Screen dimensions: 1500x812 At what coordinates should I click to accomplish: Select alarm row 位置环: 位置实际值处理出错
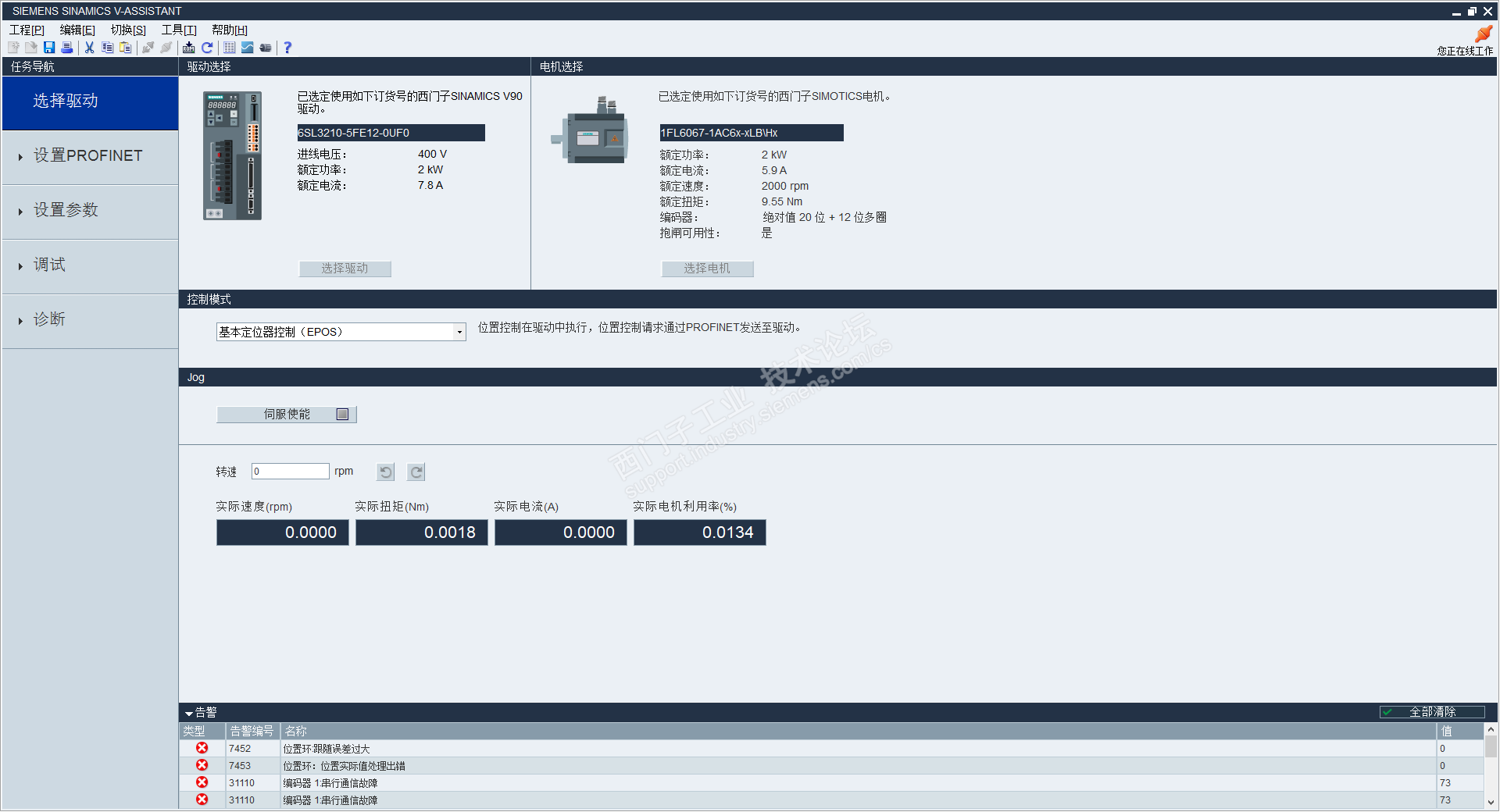(x=831, y=766)
